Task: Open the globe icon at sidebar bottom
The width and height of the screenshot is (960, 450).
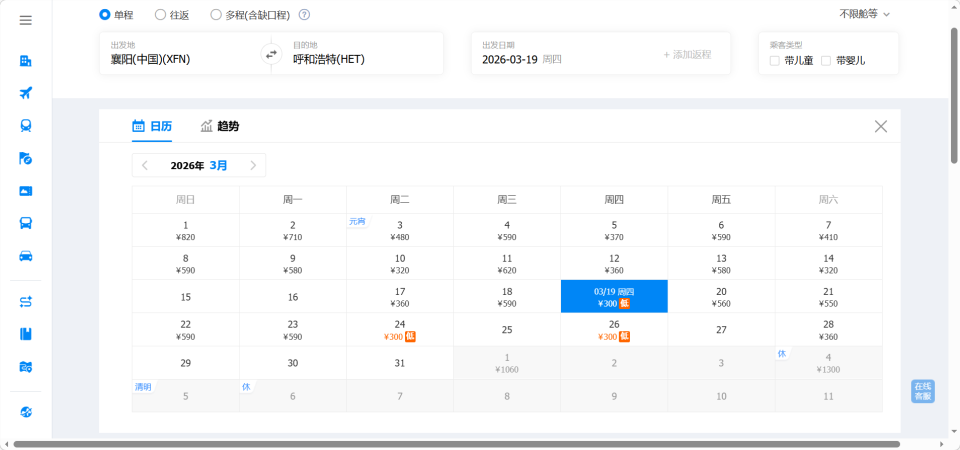Action: (x=26, y=412)
